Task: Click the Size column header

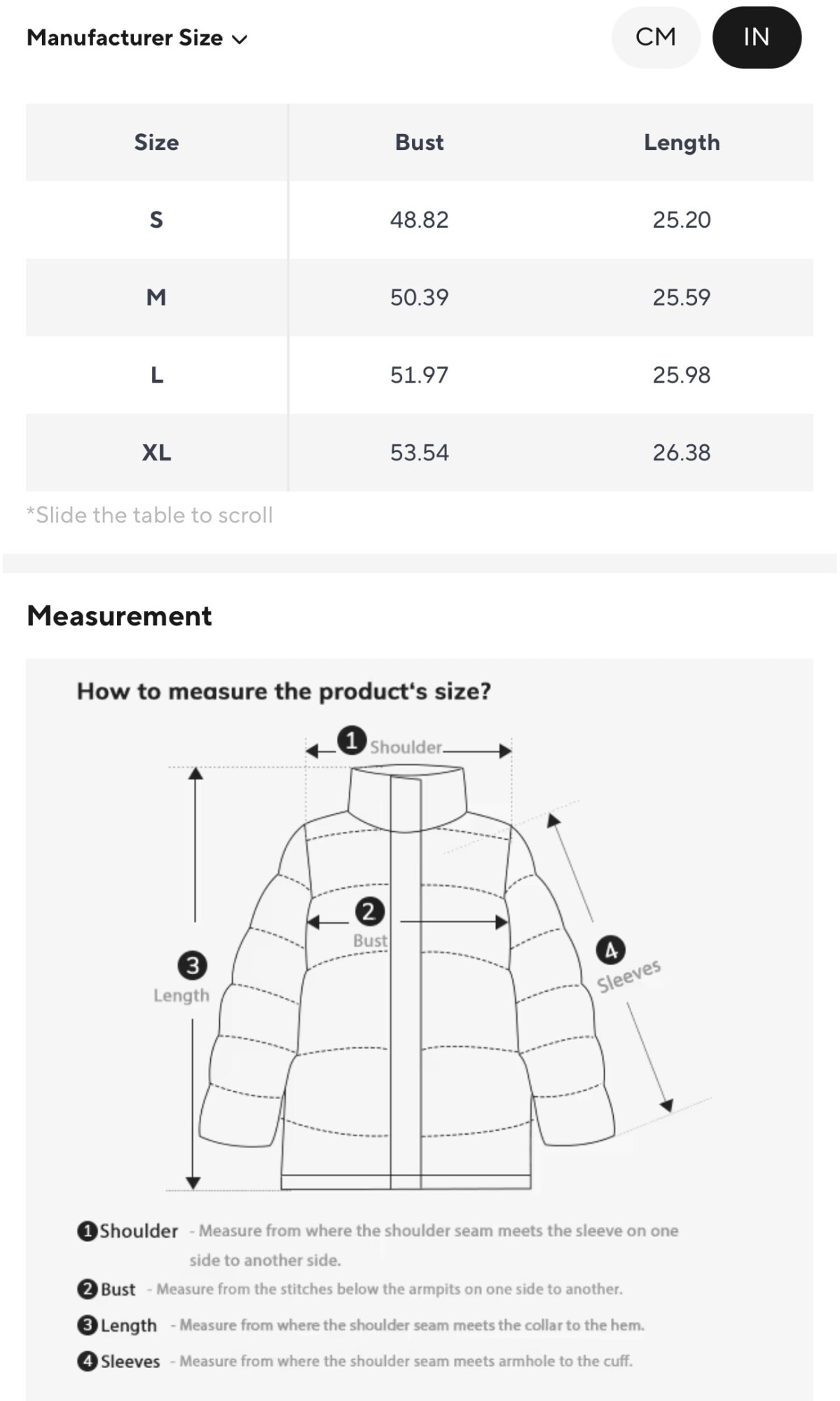Action: point(156,142)
